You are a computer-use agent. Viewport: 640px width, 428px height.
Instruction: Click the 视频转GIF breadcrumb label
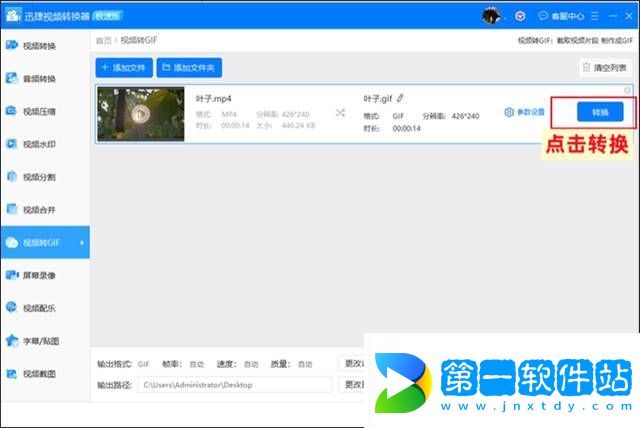click(139, 40)
